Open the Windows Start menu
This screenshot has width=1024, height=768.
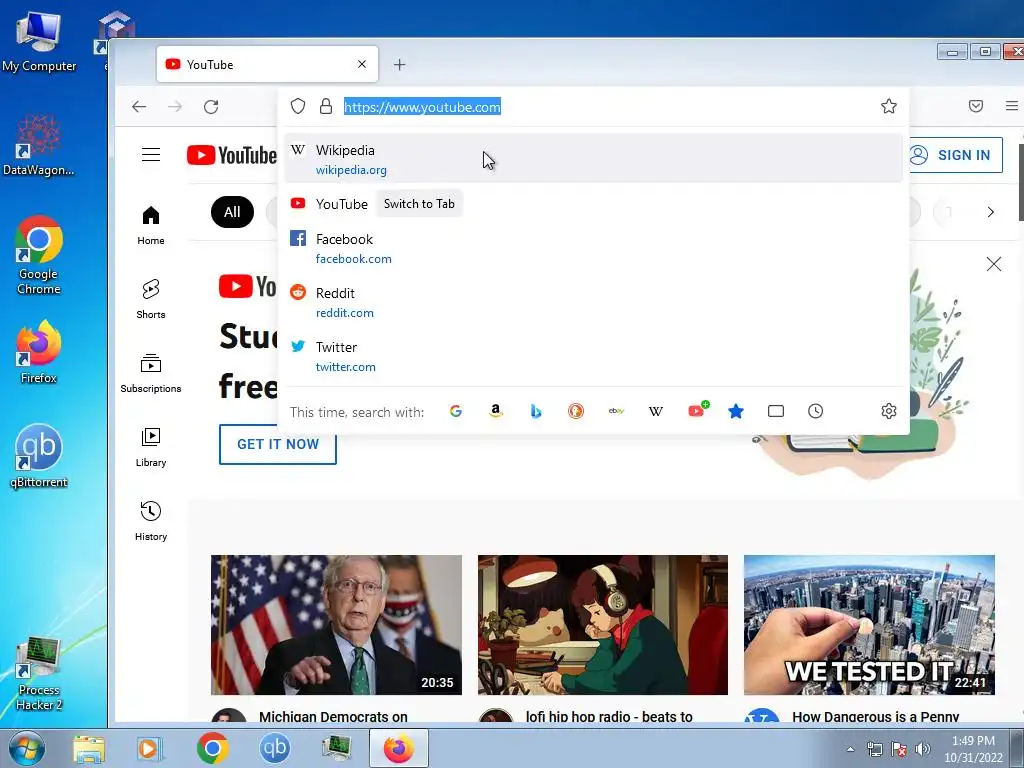tap(26, 748)
